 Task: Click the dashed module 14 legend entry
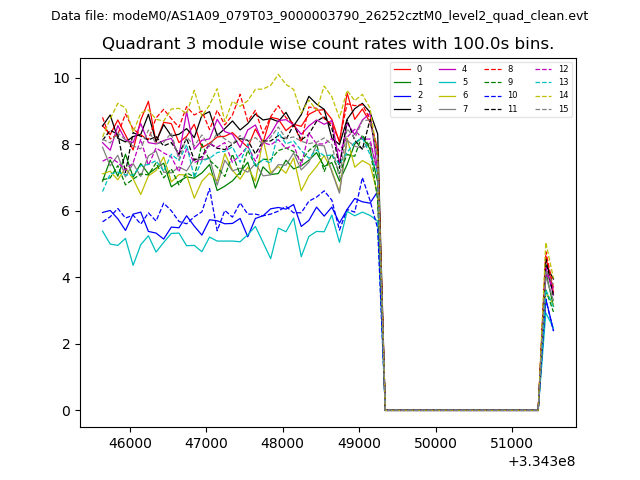pyautogui.click(x=548, y=95)
